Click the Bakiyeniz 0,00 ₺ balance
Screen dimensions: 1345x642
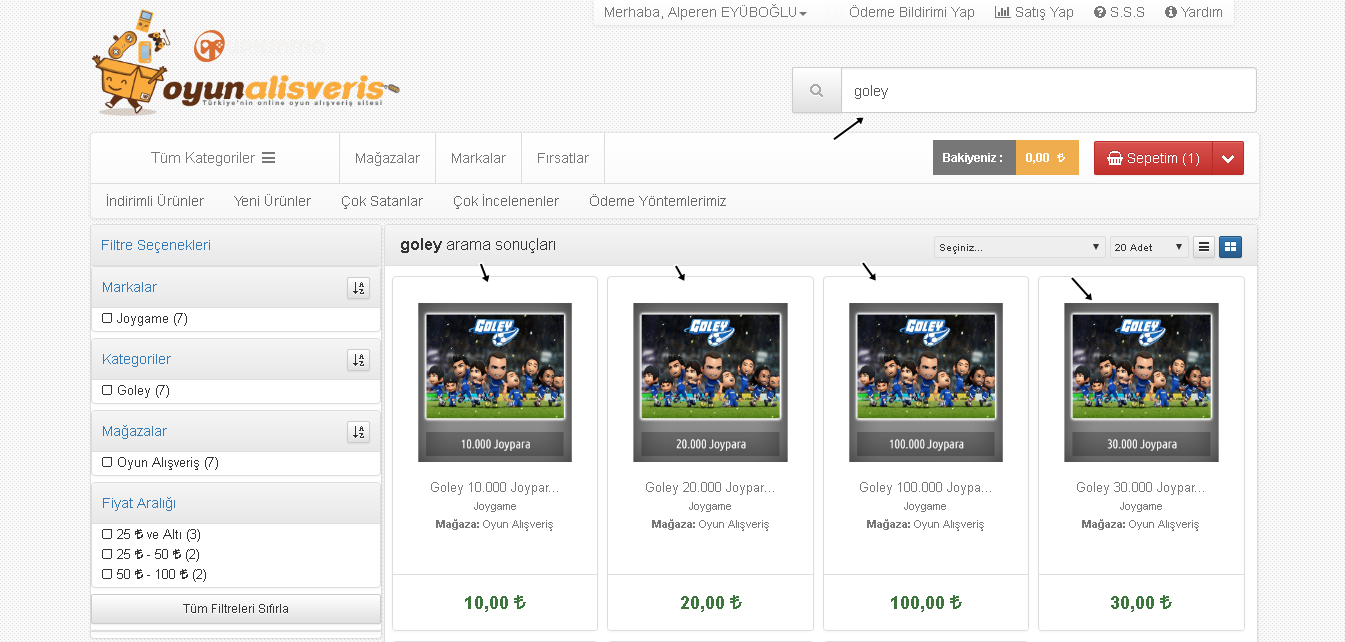[x=1006, y=158]
